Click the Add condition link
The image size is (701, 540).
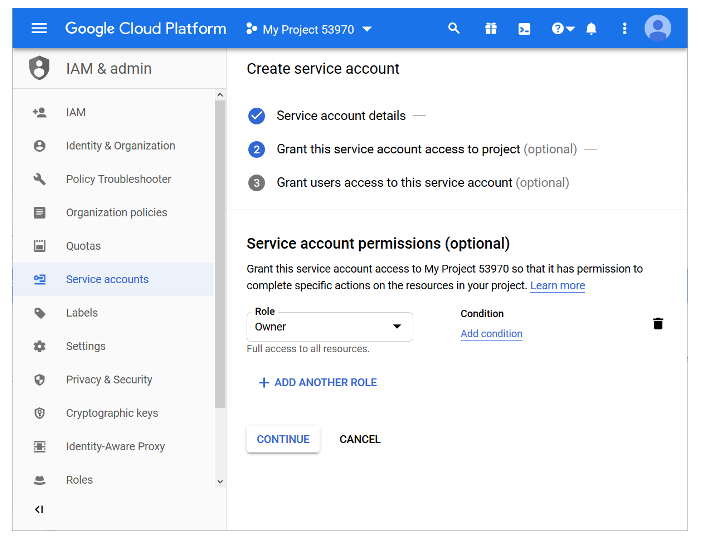(x=491, y=334)
